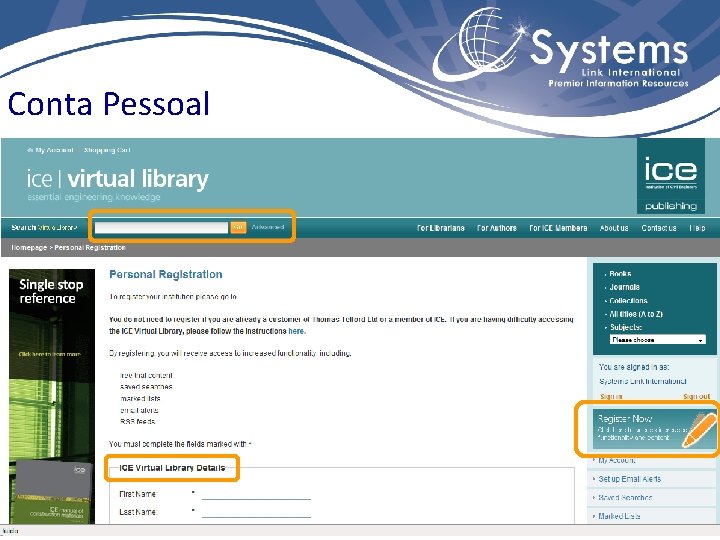The image size is (720, 540).
Task: Follow the 'here' instructions link
Action: pos(296,331)
